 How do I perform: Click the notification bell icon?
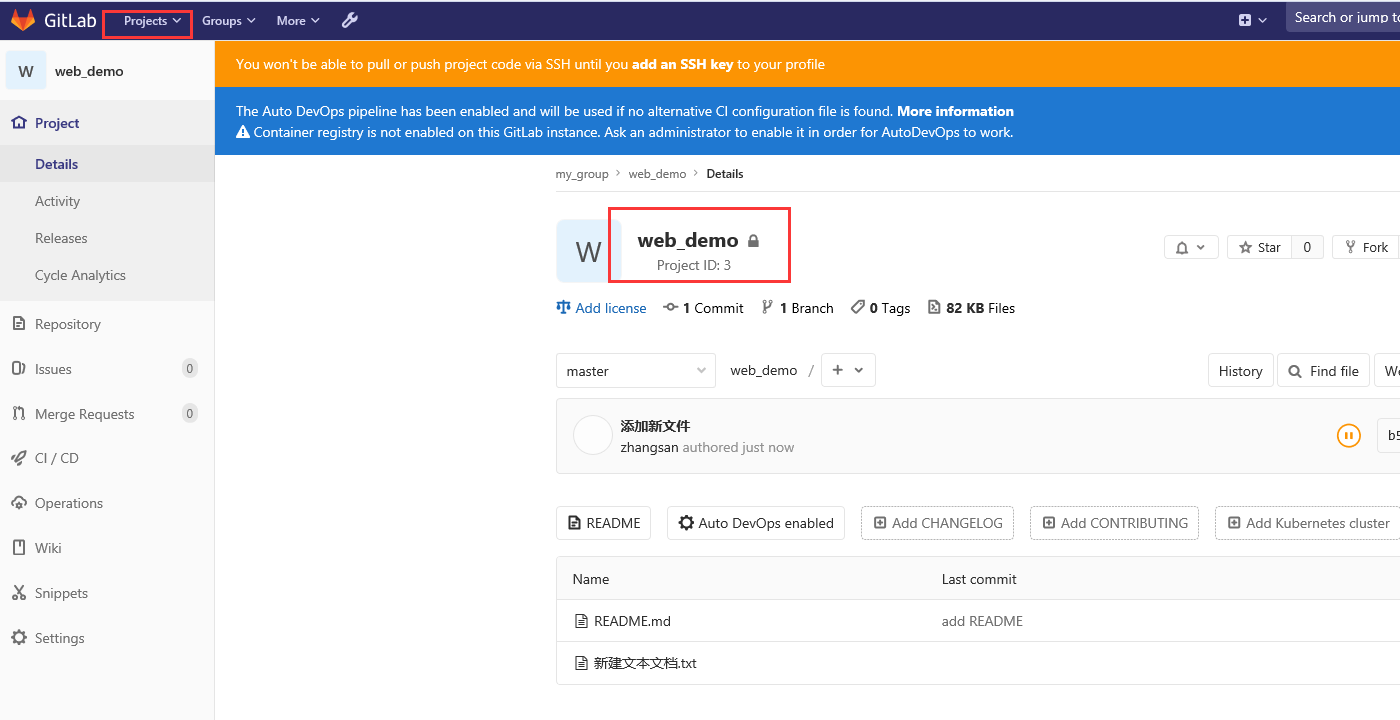1182,248
